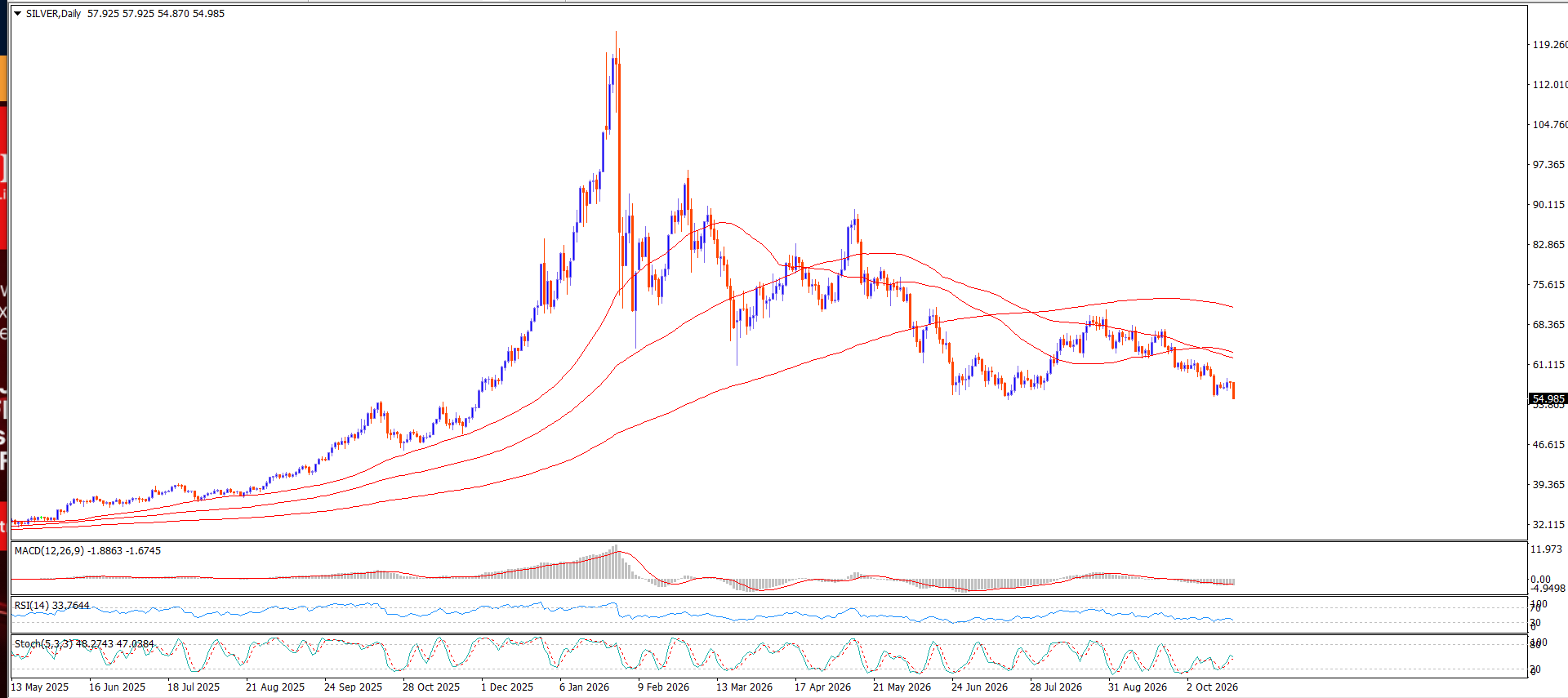This screenshot has height=698, width=1568.
Task: Click the 13 Mar 2026 date label
Action: [x=744, y=687]
